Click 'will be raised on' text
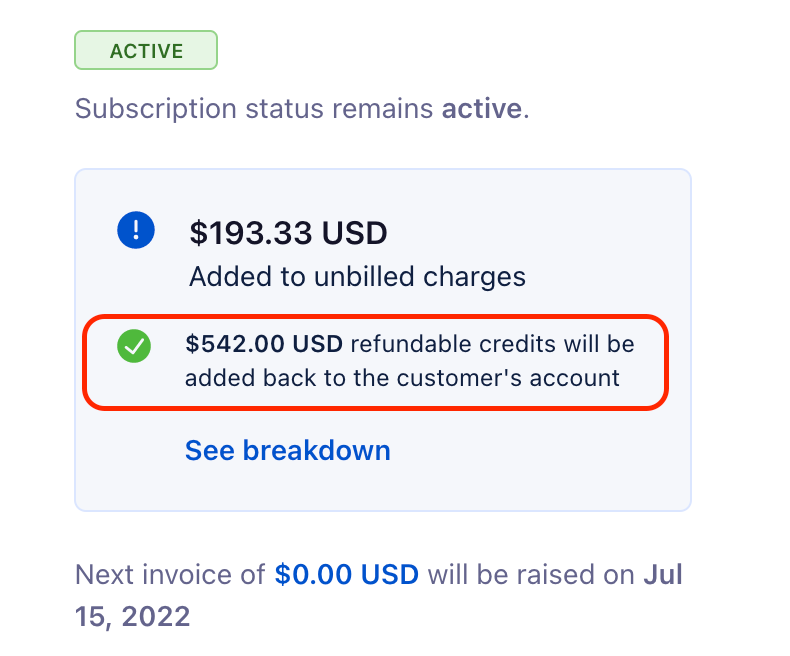 [x=531, y=574]
